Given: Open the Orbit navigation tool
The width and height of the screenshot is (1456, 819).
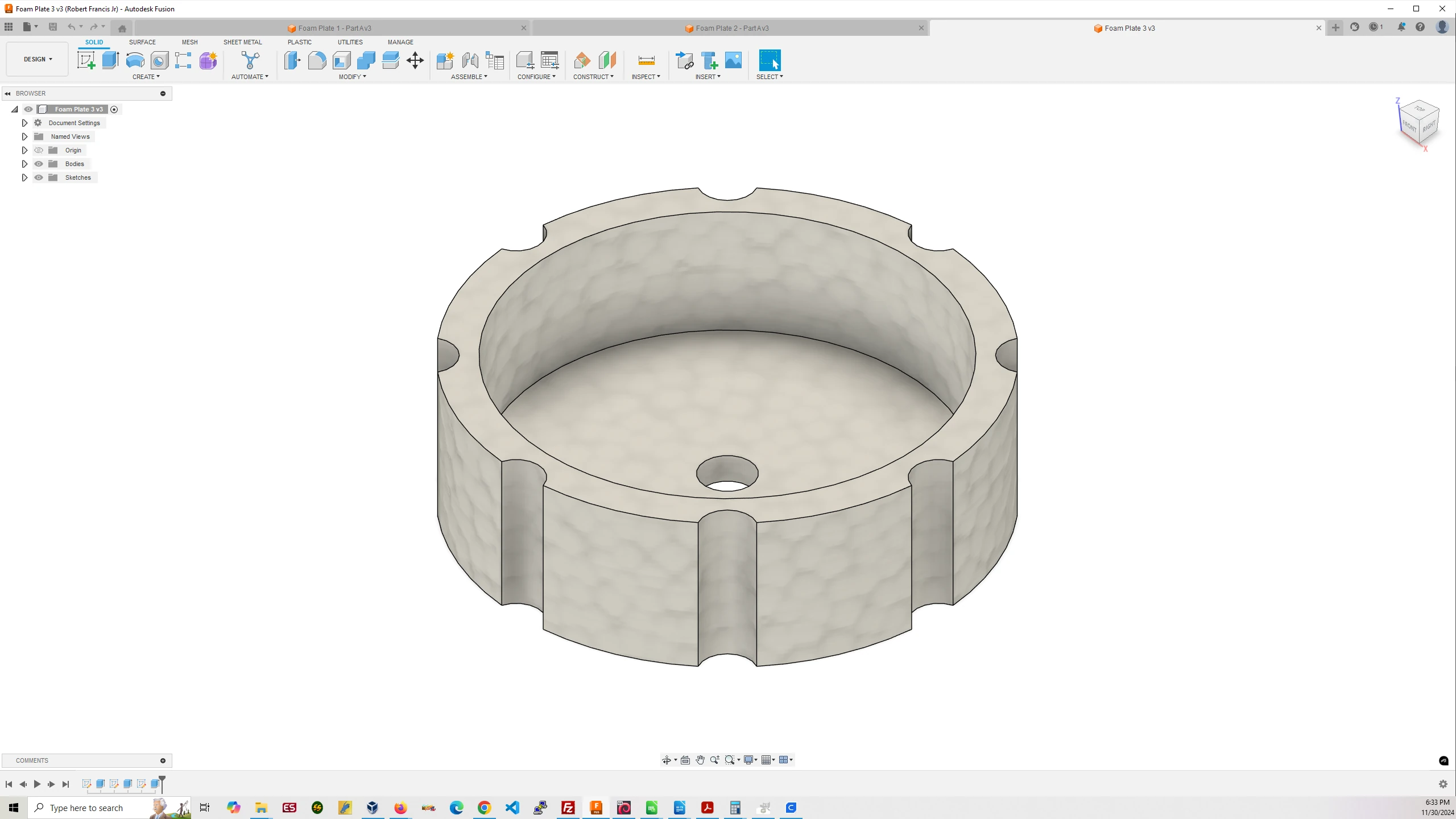Looking at the screenshot, I should (x=667, y=760).
